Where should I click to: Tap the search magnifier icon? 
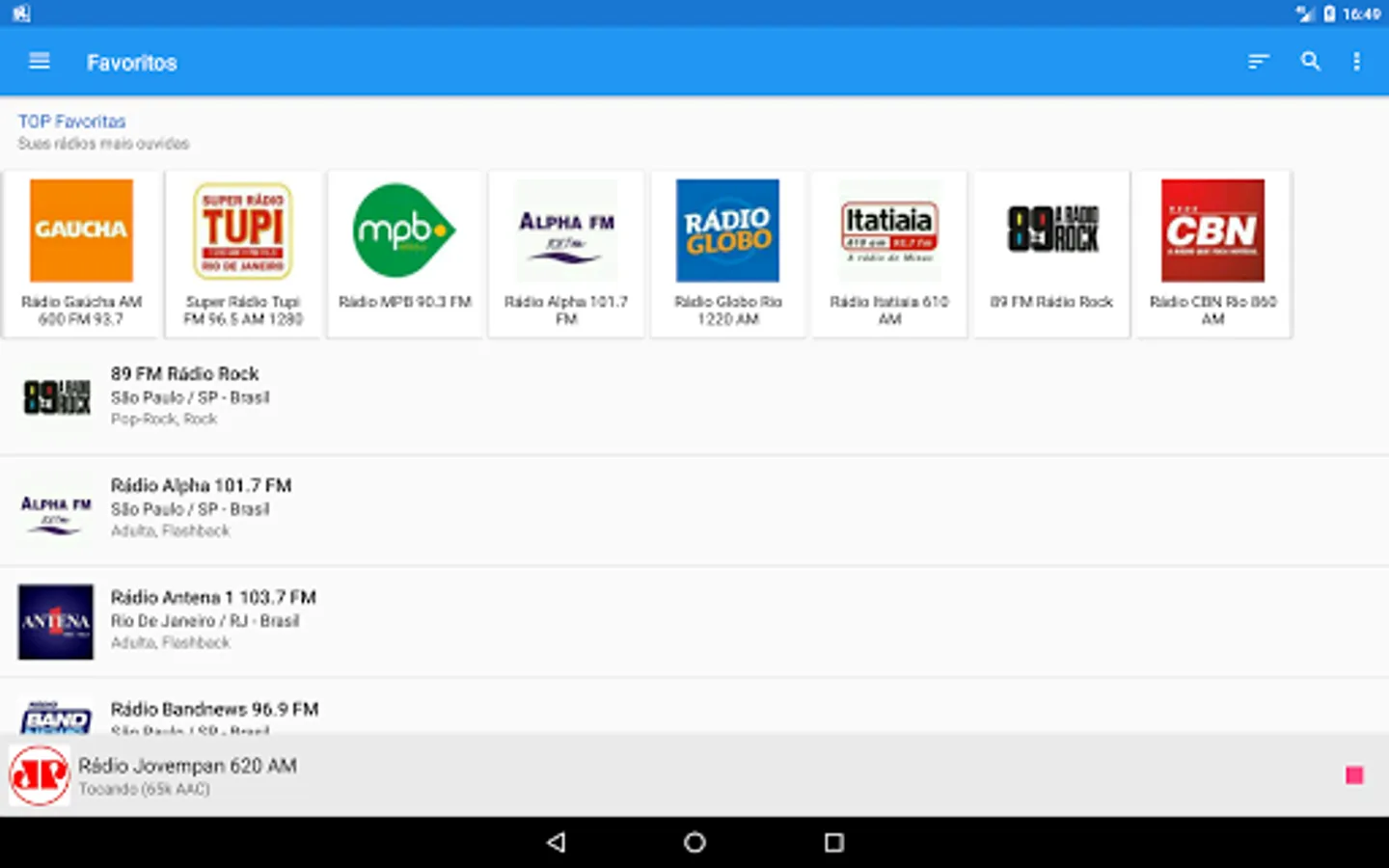1310,62
